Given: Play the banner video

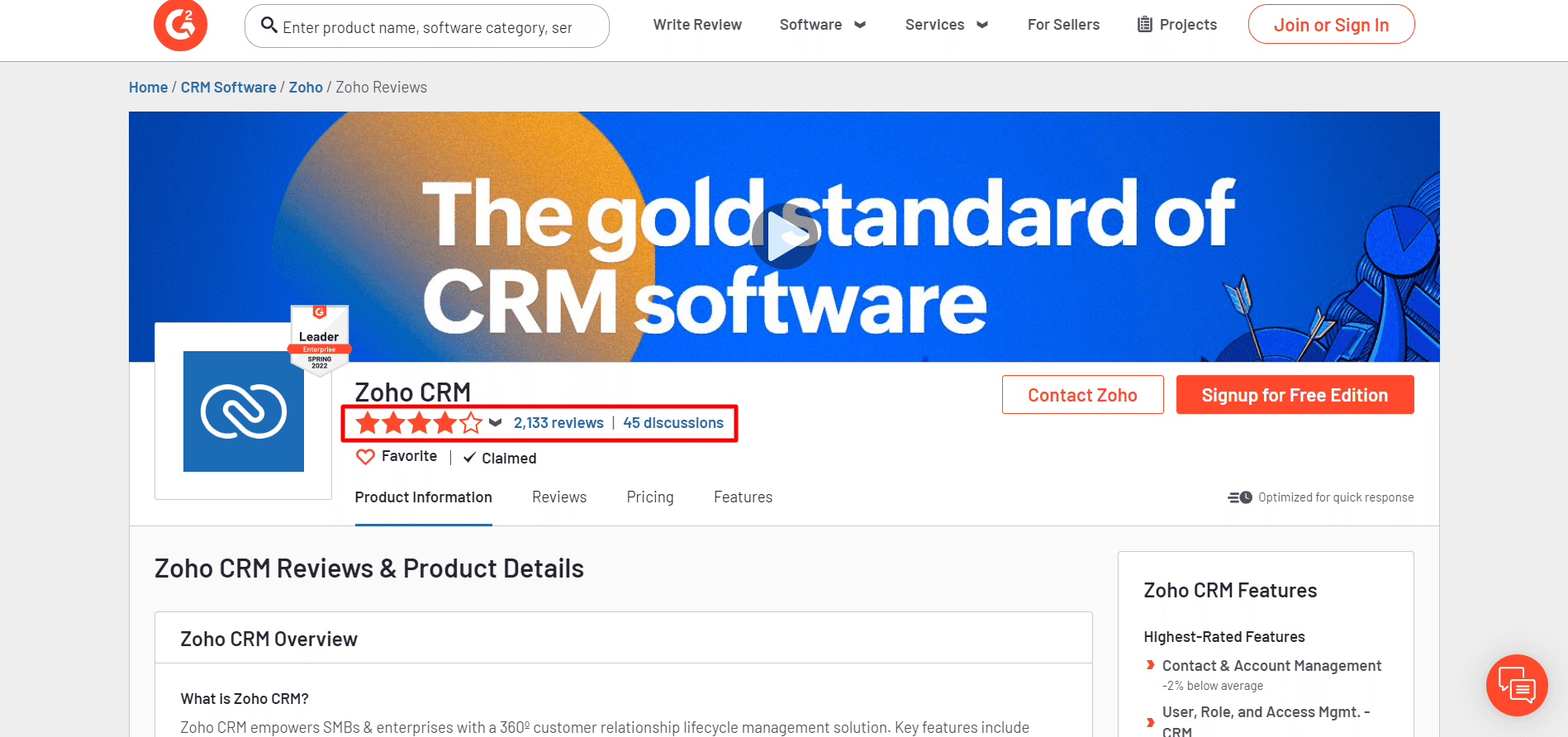Looking at the screenshot, I should (785, 237).
